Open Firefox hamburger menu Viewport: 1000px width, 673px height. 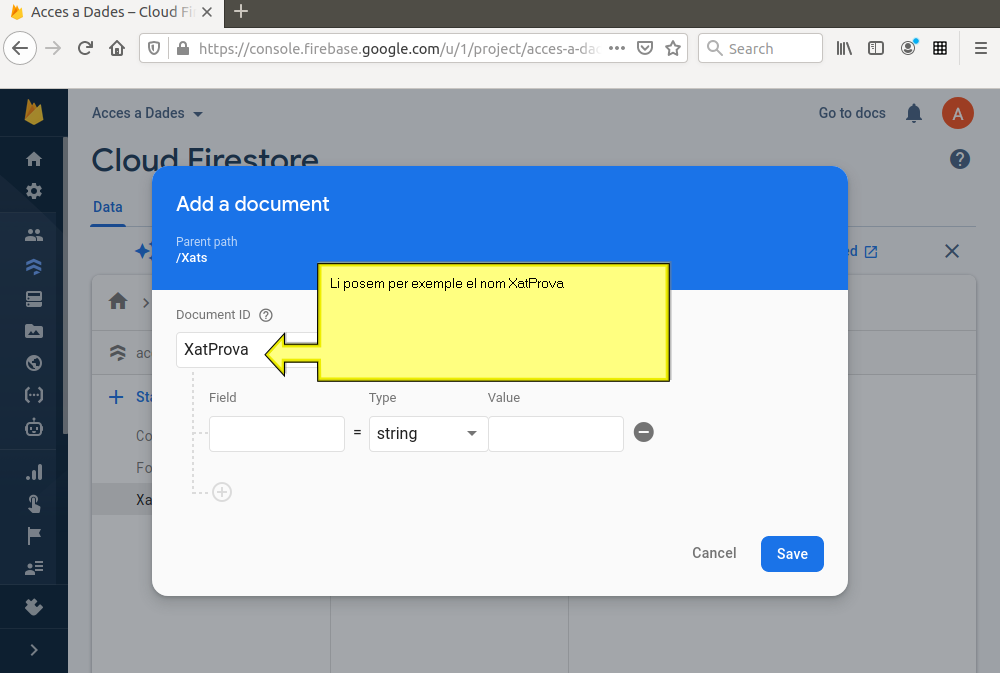pyautogui.click(x=981, y=48)
